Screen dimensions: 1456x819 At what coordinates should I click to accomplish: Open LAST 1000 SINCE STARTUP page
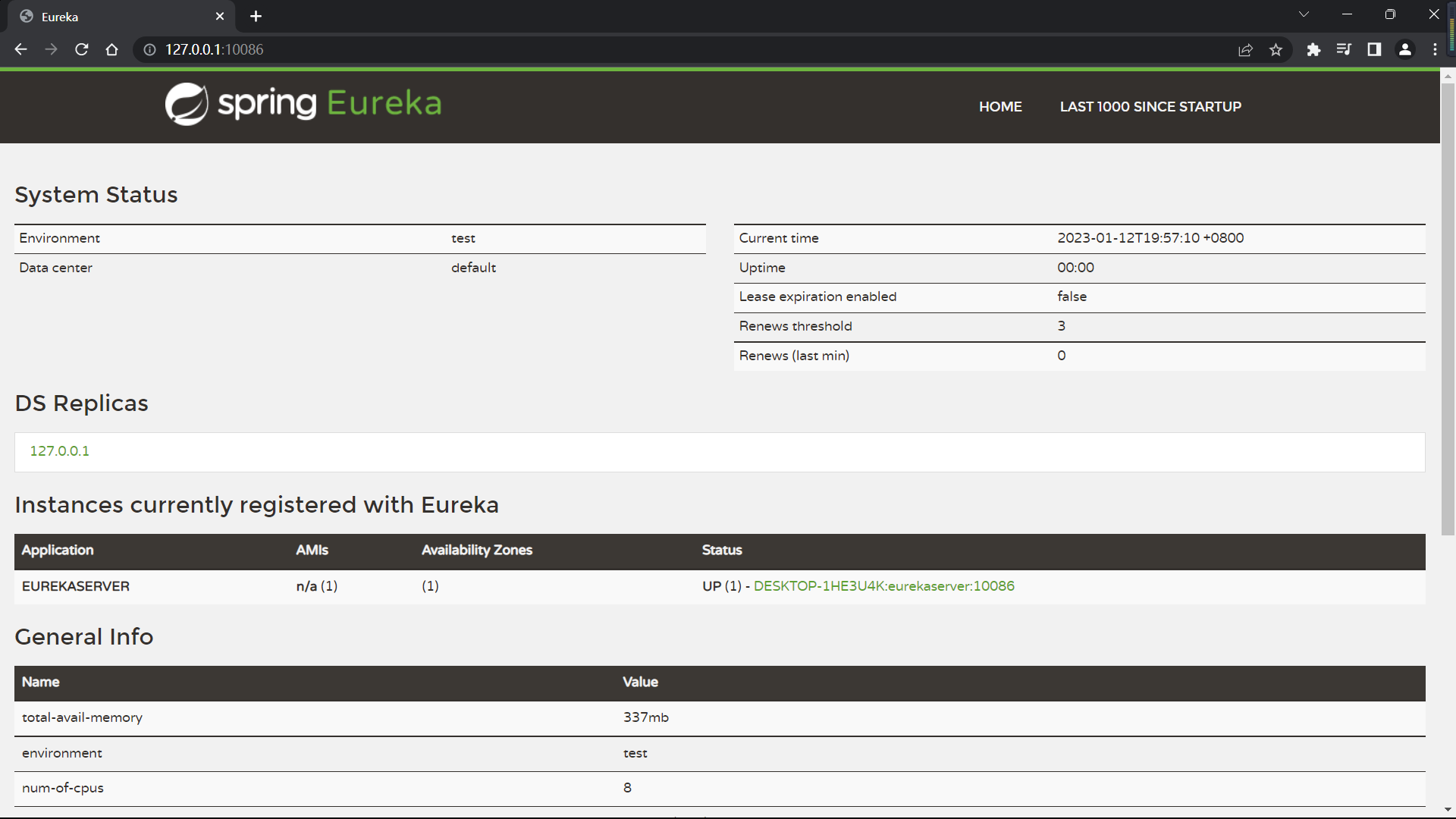1150,107
